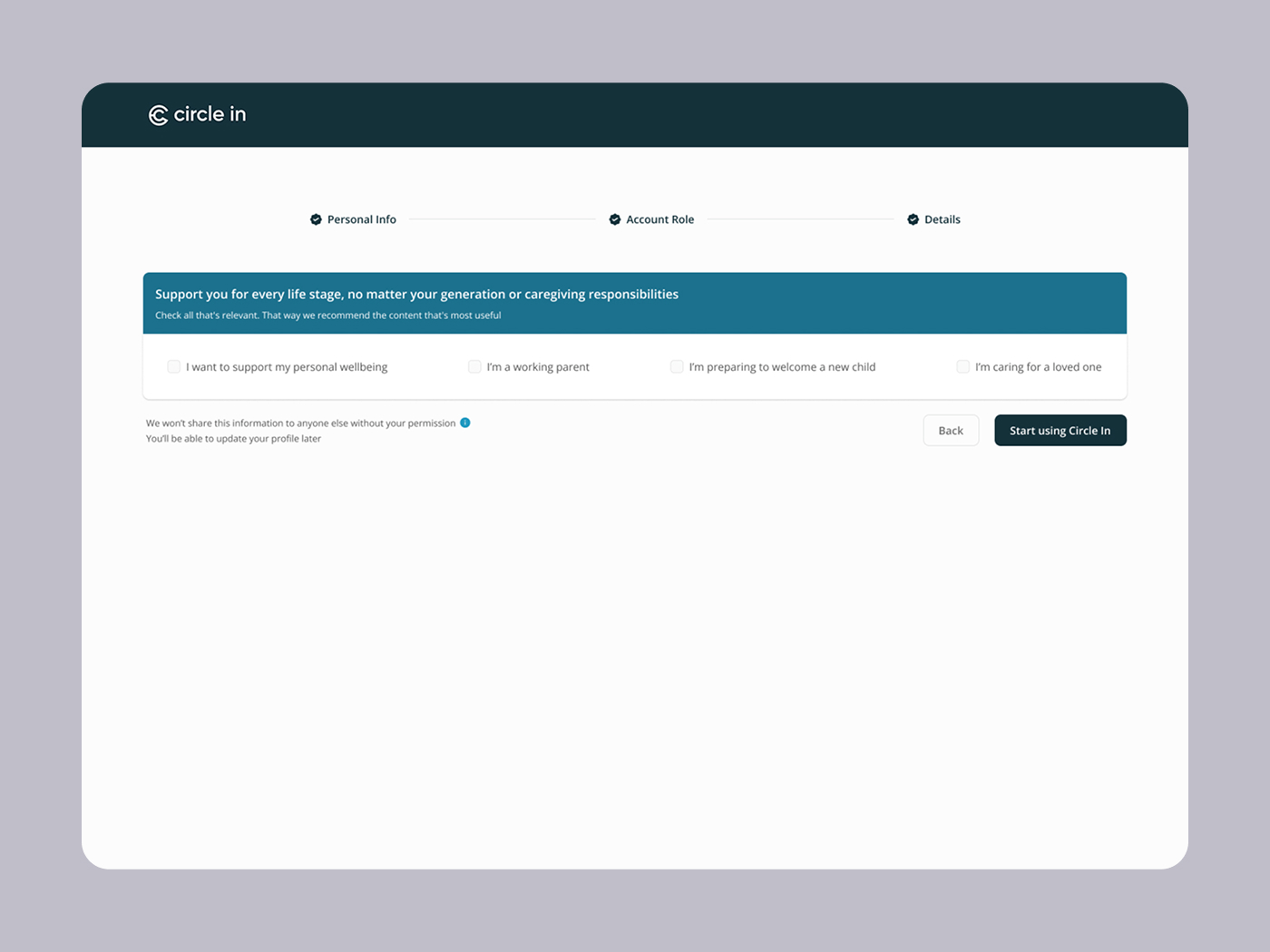
Task: Select the Account Role step label
Action: [x=660, y=219]
